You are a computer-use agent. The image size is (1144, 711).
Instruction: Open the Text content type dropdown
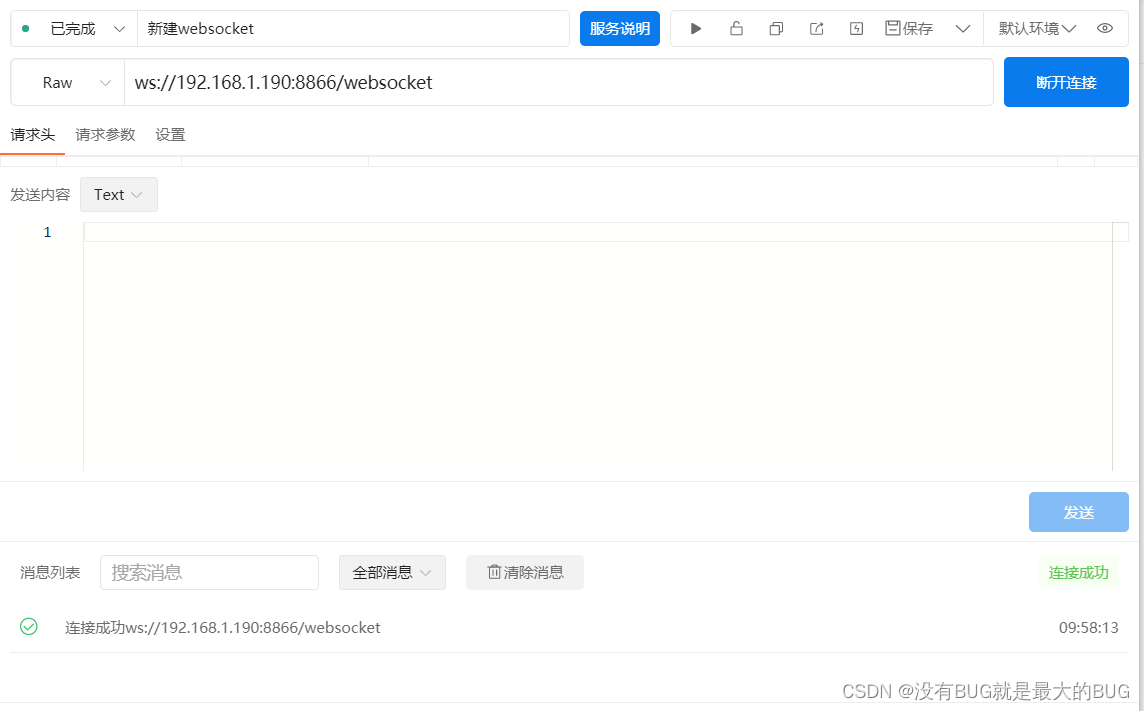(x=118, y=194)
